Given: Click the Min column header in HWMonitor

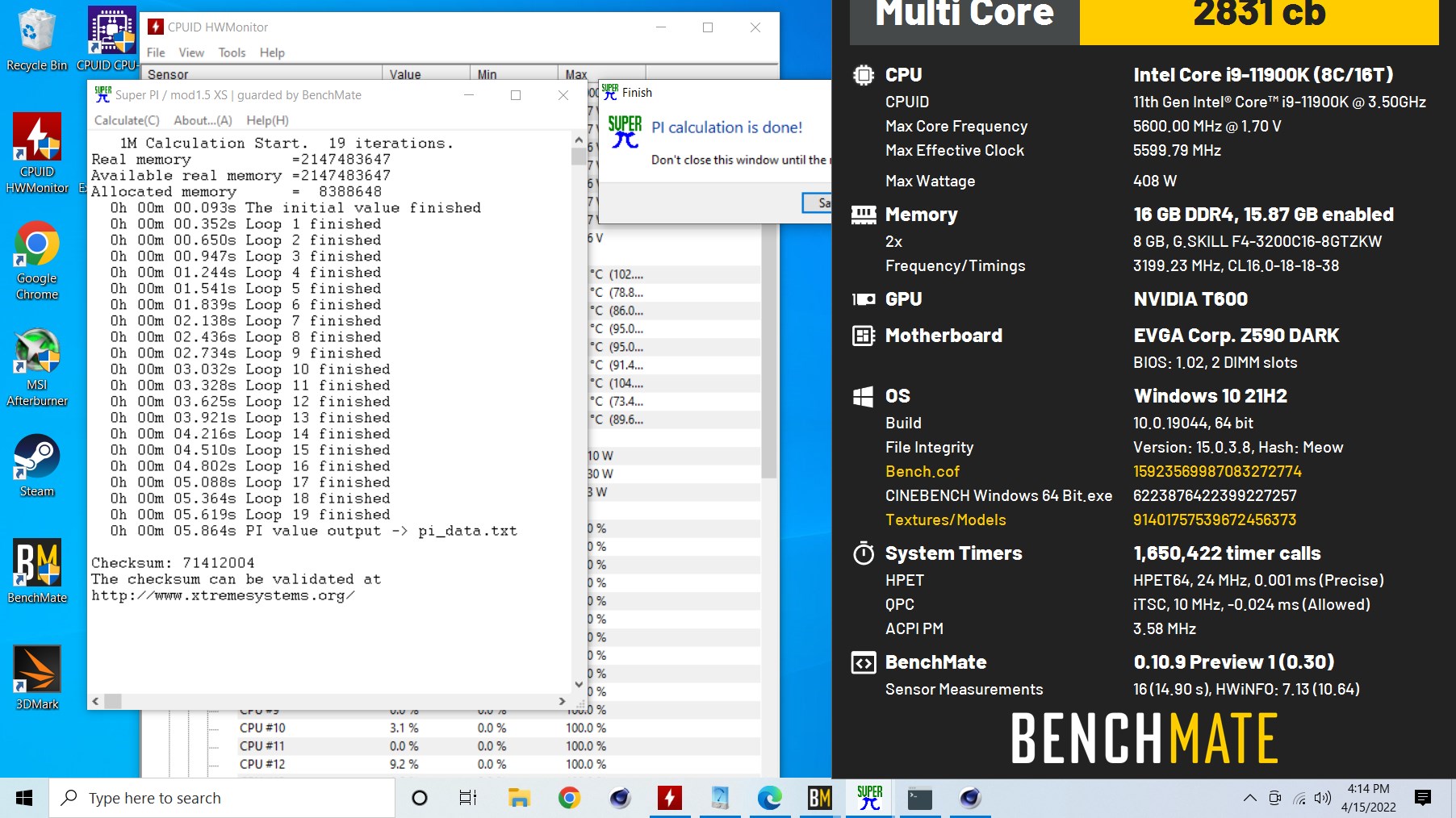Looking at the screenshot, I should (513, 73).
